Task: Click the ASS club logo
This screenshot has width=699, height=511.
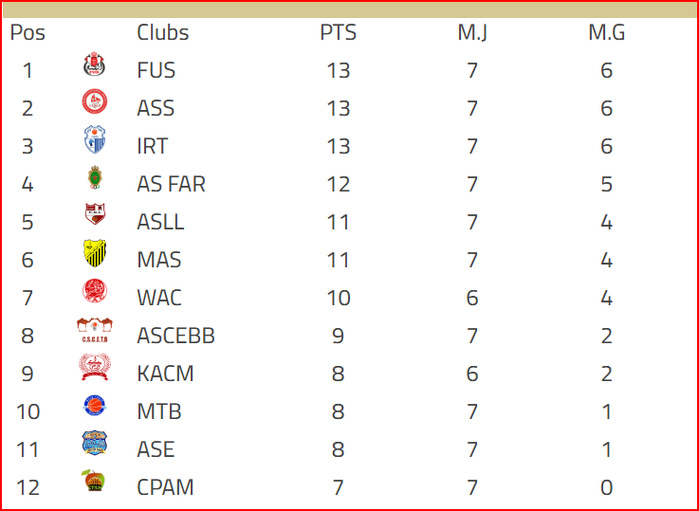Action: point(94,102)
